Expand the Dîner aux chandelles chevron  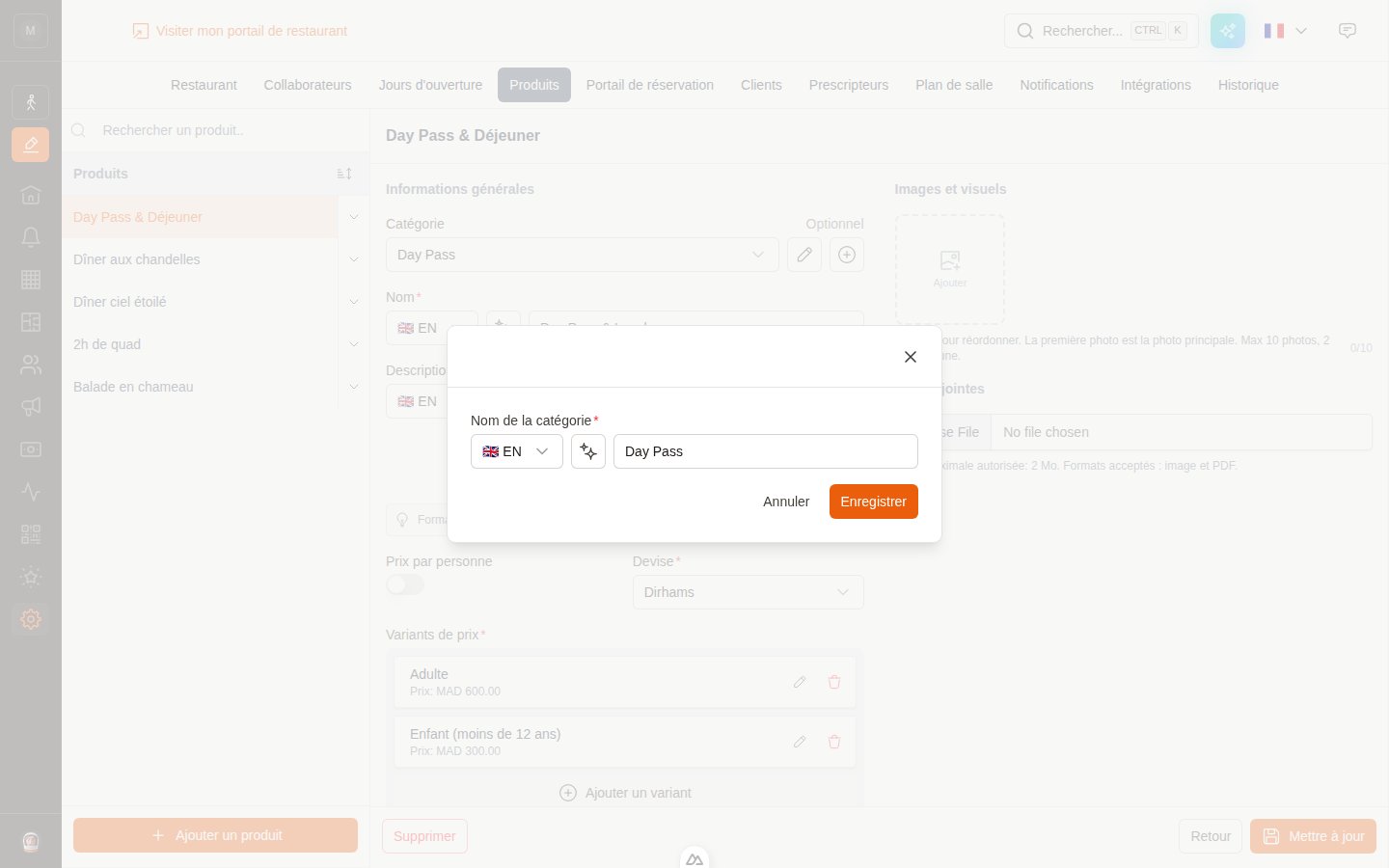click(354, 259)
